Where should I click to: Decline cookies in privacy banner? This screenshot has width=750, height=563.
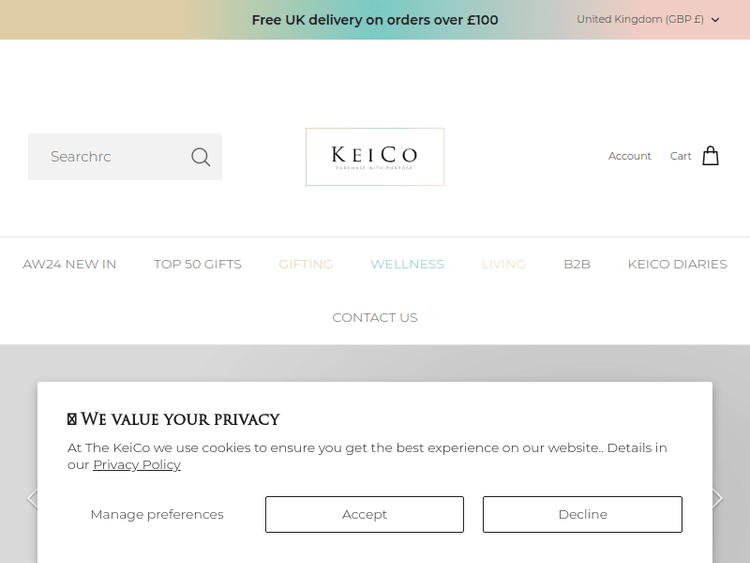(582, 514)
